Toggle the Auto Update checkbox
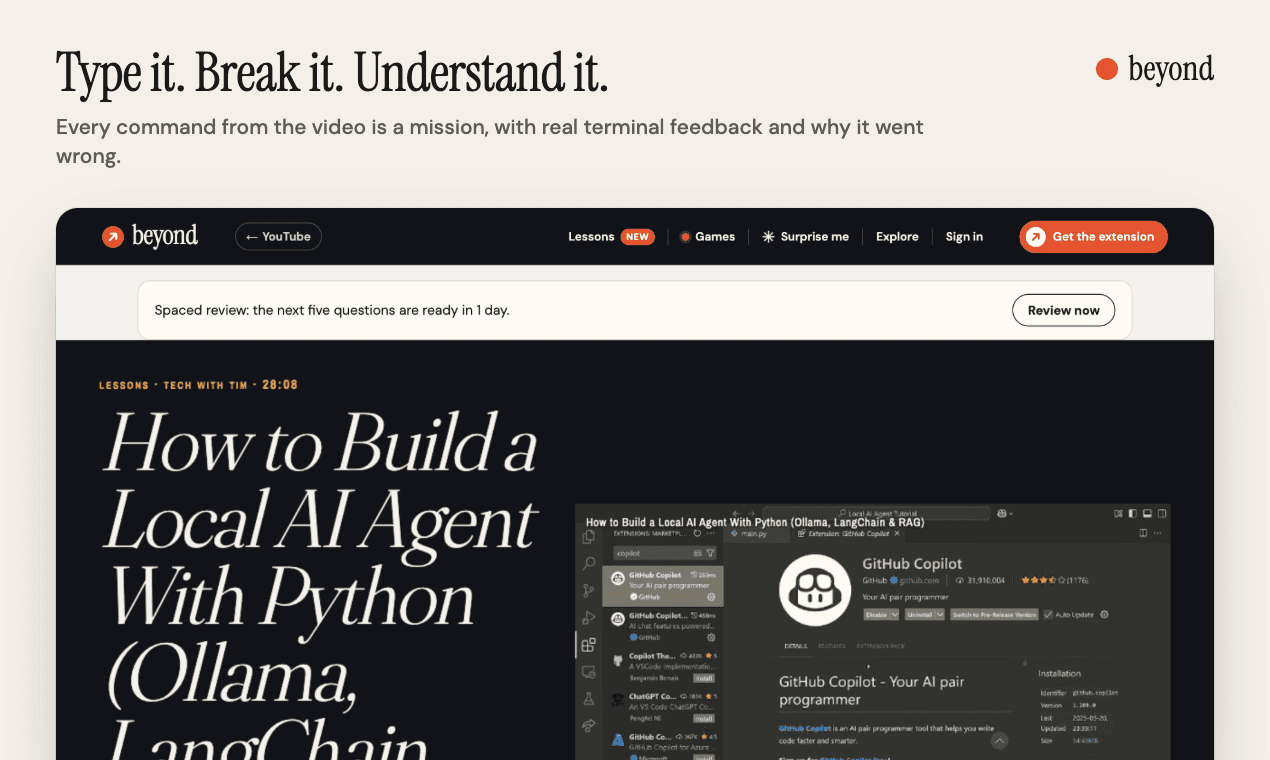 [1048, 614]
